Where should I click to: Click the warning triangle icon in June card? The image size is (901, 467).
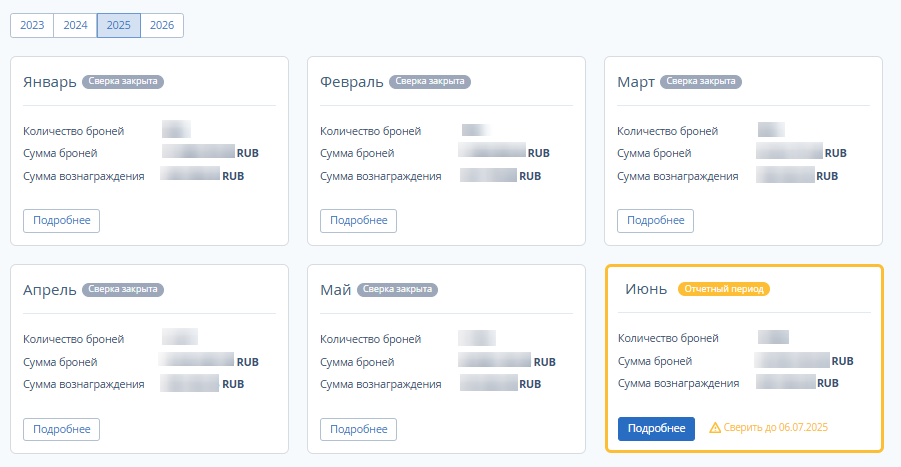click(x=715, y=428)
